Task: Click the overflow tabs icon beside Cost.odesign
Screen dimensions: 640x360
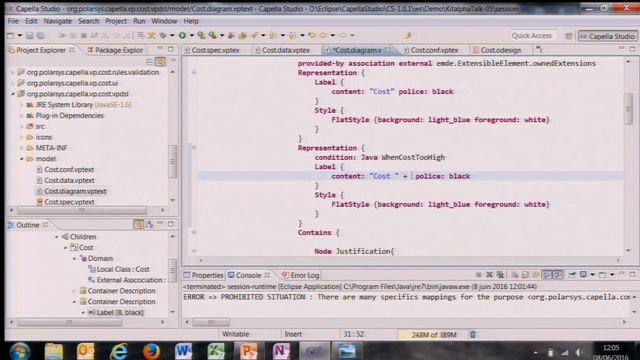Action: pyautogui.click(x=539, y=50)
